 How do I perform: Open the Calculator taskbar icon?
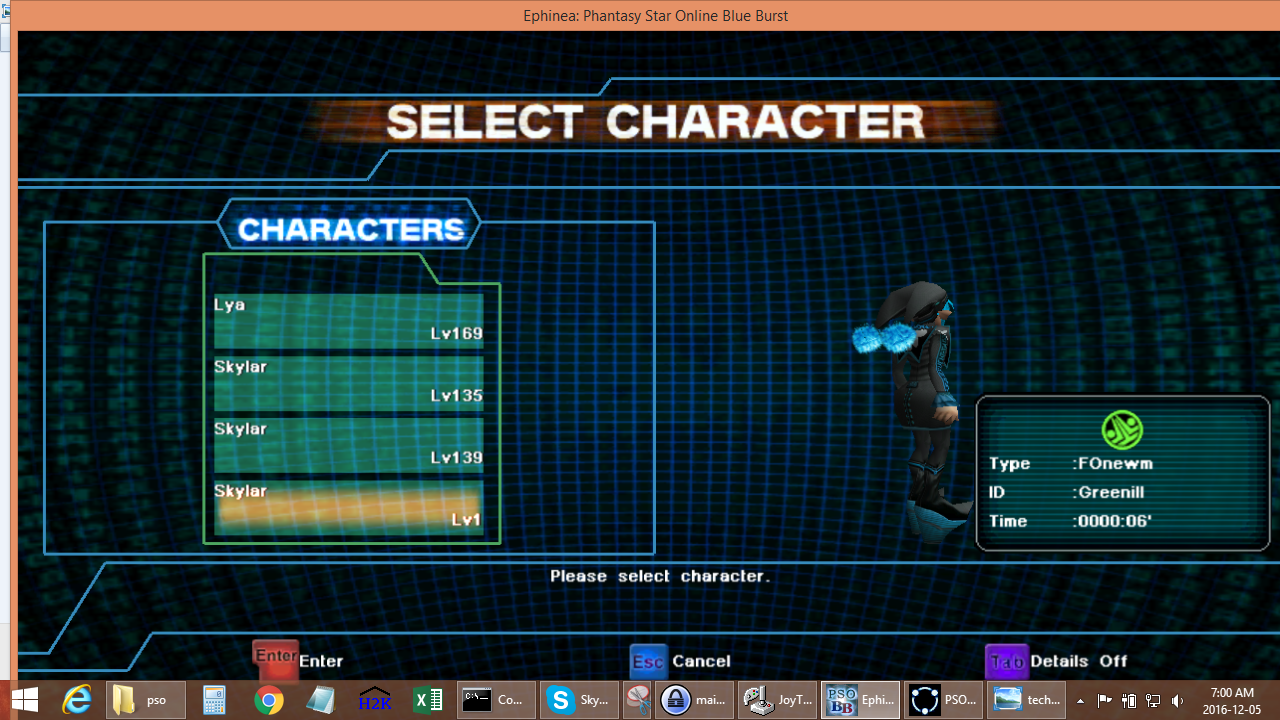click(x=214, y=700)
